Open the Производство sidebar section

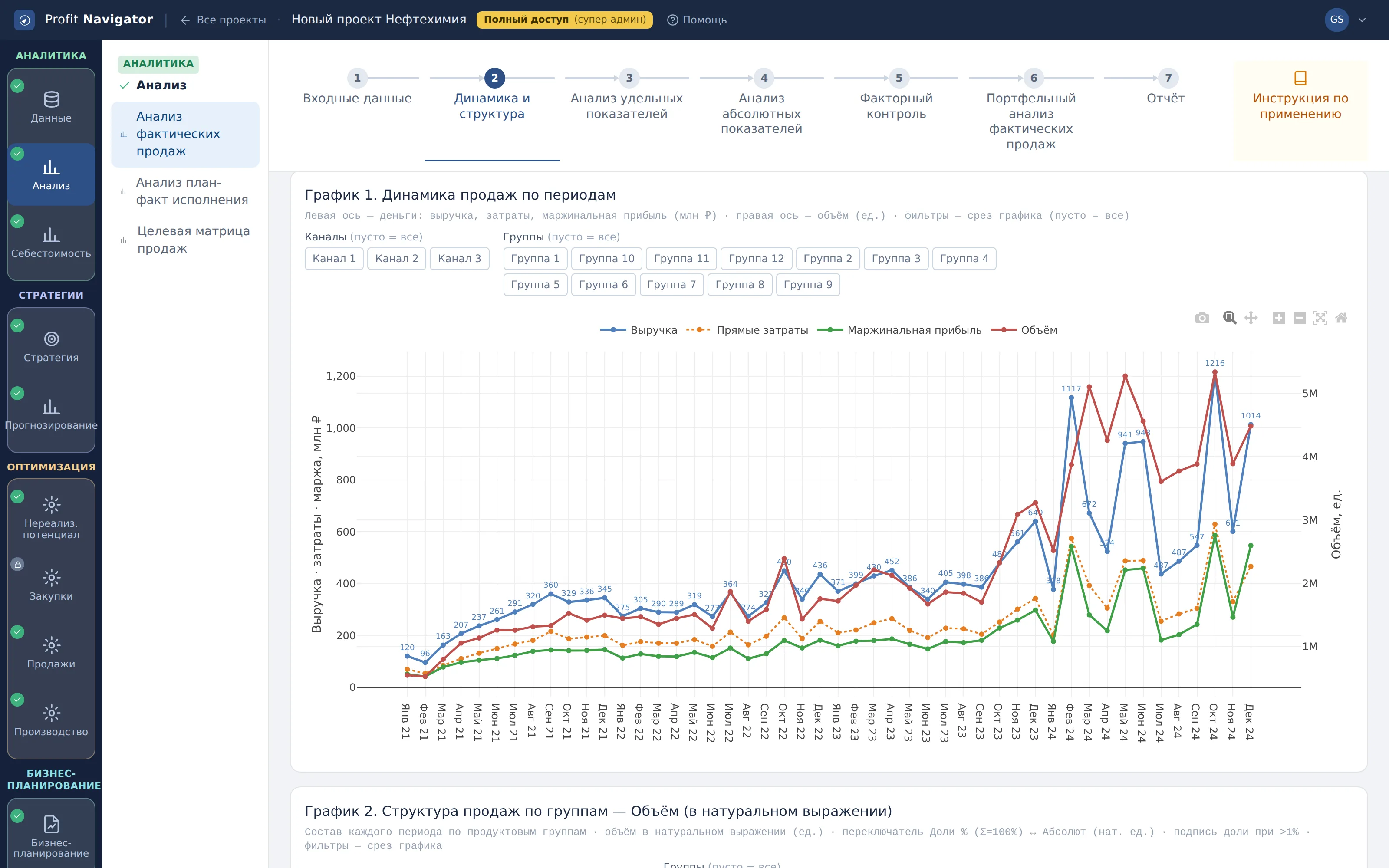(x=51, y=721)
